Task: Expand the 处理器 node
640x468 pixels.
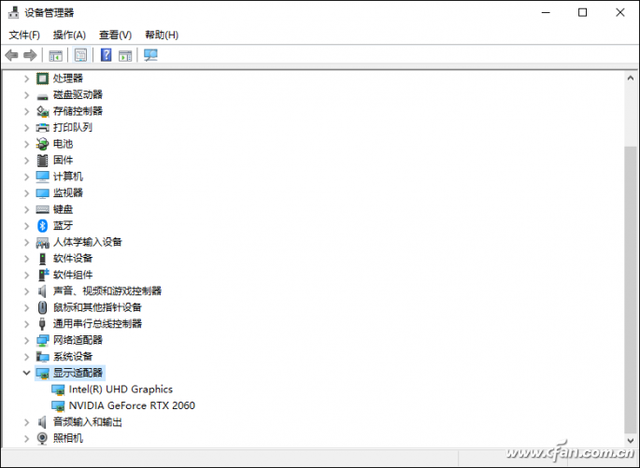Action: pos(27,78)
